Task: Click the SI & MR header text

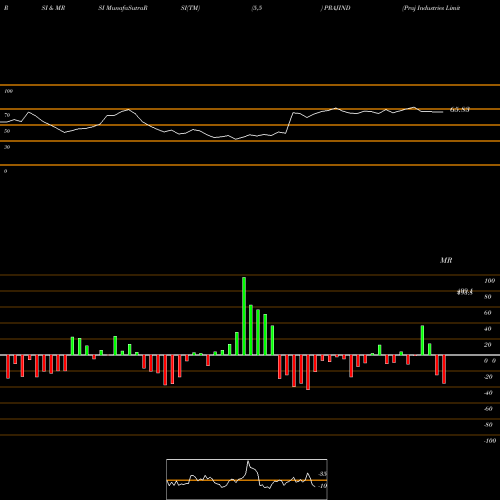Action: point(53,8)
